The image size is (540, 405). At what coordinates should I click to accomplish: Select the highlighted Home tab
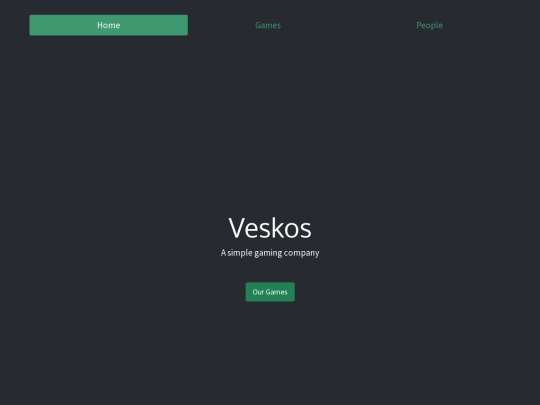[x=108, y=25]
